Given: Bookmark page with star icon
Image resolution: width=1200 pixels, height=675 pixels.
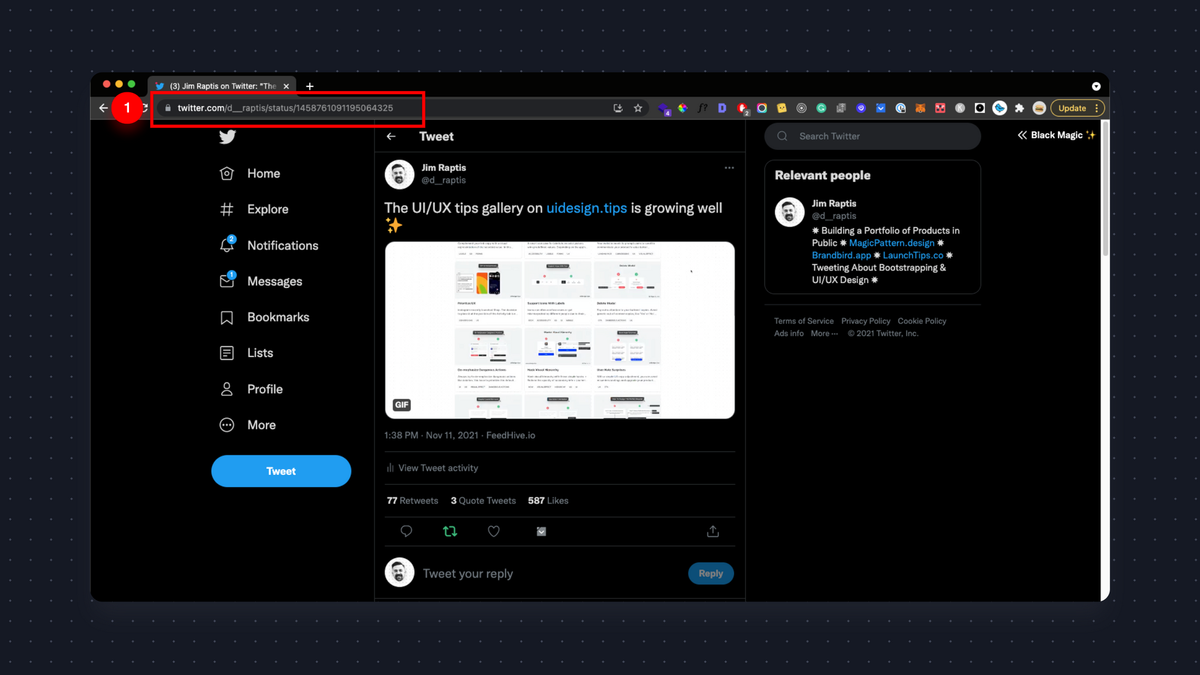Looking at the screenshot, I should coord(638,108).
